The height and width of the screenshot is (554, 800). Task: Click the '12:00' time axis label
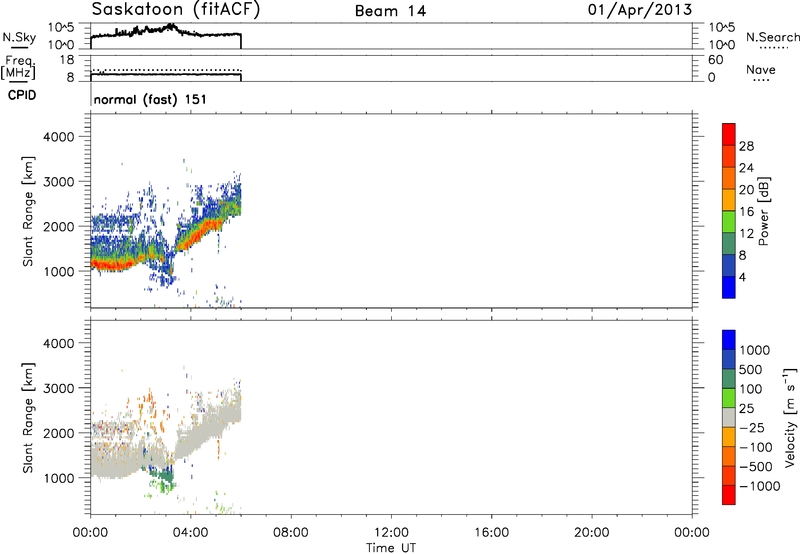point(391,533)
